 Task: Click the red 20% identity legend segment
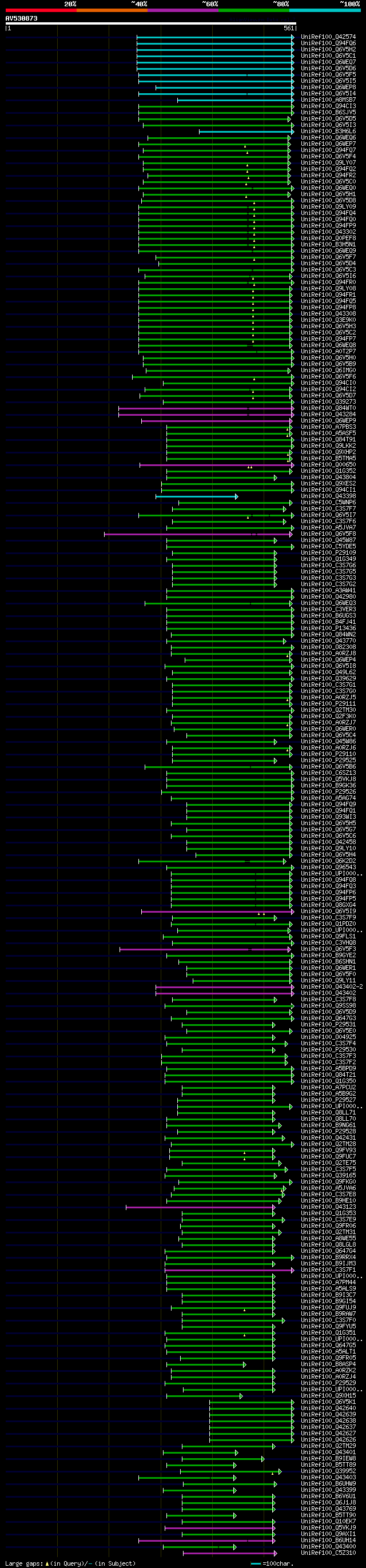point(41,10)
